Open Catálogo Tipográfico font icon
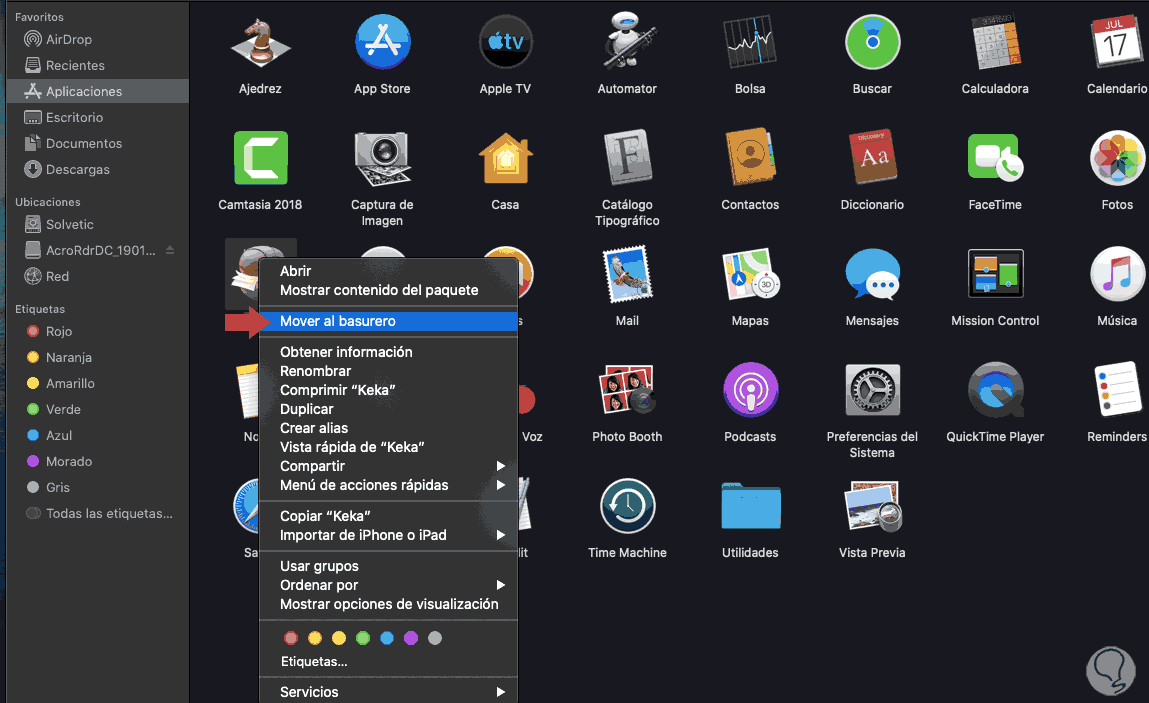Screen dimensions: 1149x703 (627, 158)
